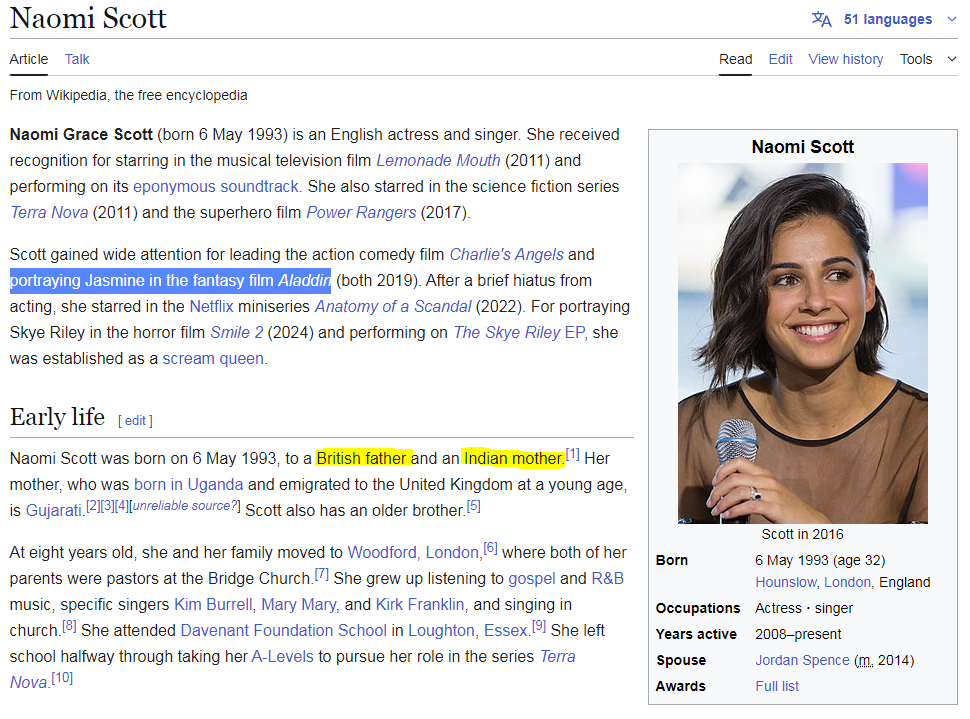This screenshot has height=719, width=970.
Task: Click the translate languages icon
Action: [x=822, y=19]
